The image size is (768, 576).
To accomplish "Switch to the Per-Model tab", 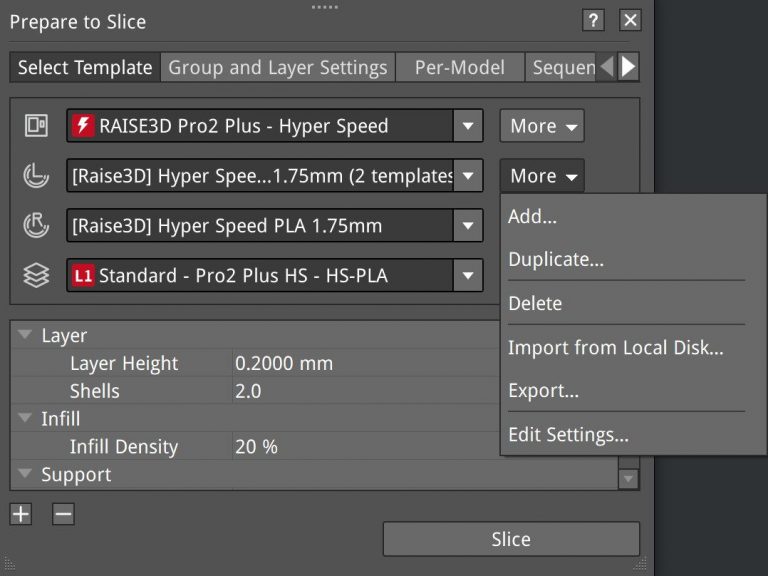I will [459, 67].
